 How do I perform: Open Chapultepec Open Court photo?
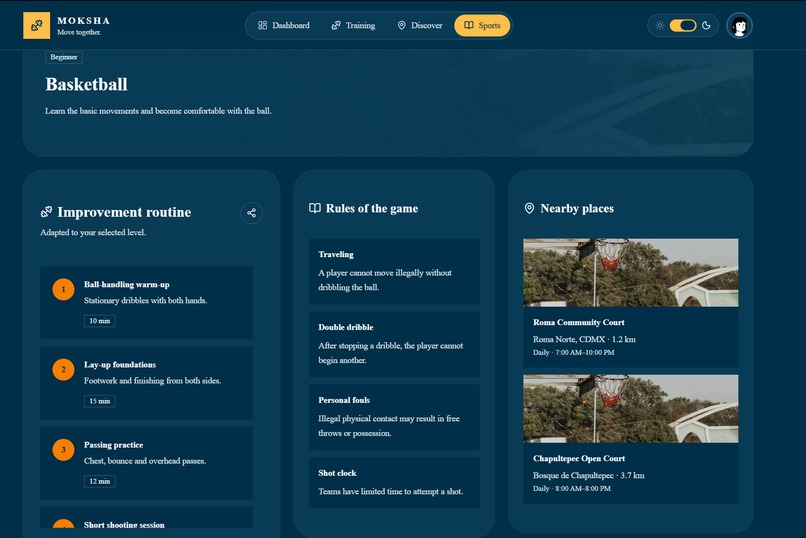(631, 409)
